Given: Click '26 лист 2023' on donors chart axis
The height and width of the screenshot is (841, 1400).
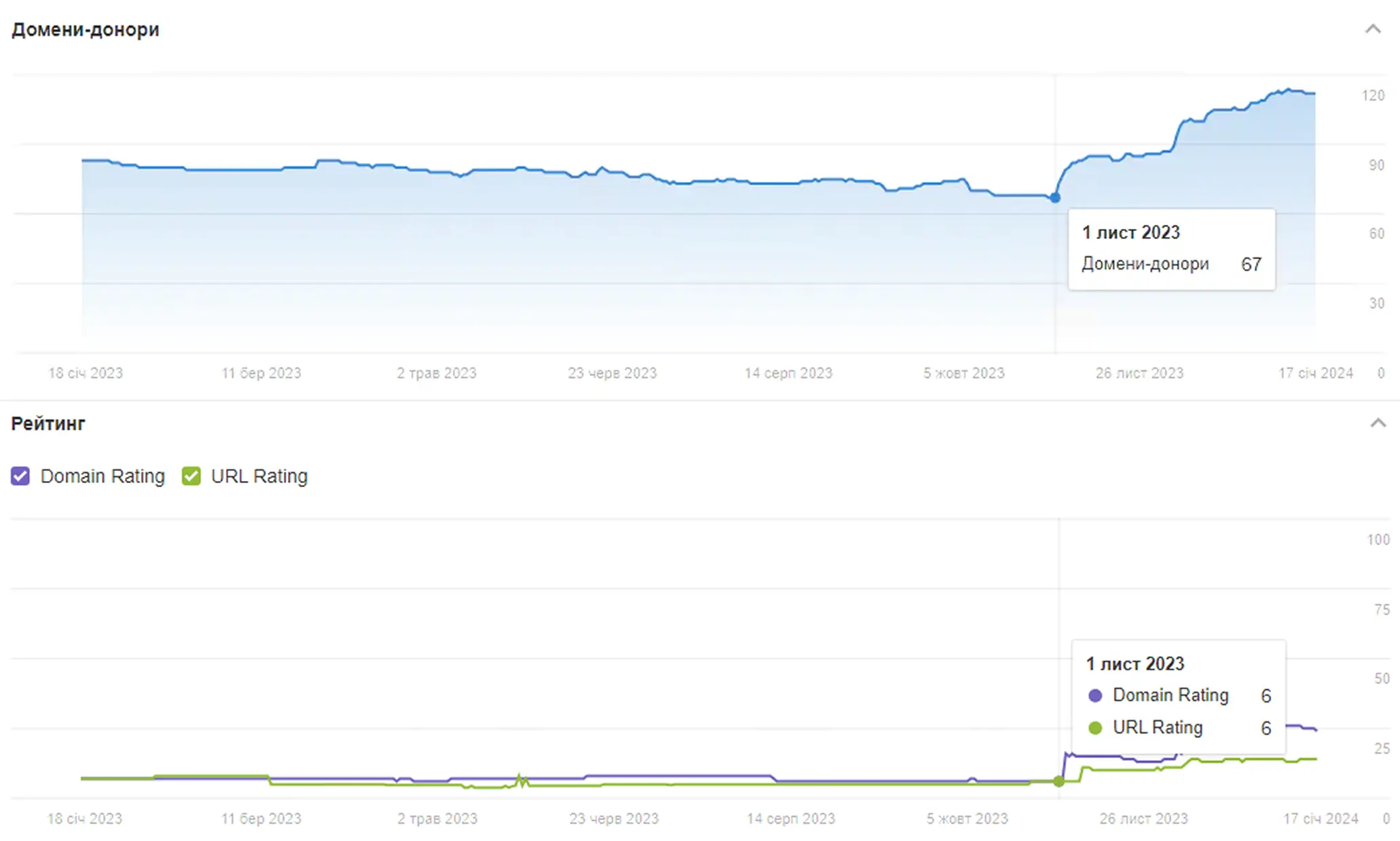Looking at the screenshot, I should [x=1139, y=373].
